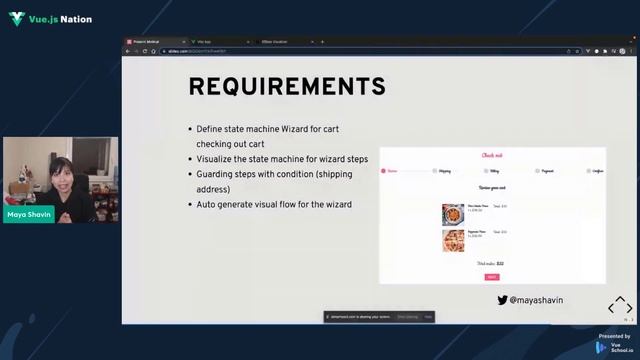Click the Maya Shavin name tag
Screen dimensions: 640x360
29,214
